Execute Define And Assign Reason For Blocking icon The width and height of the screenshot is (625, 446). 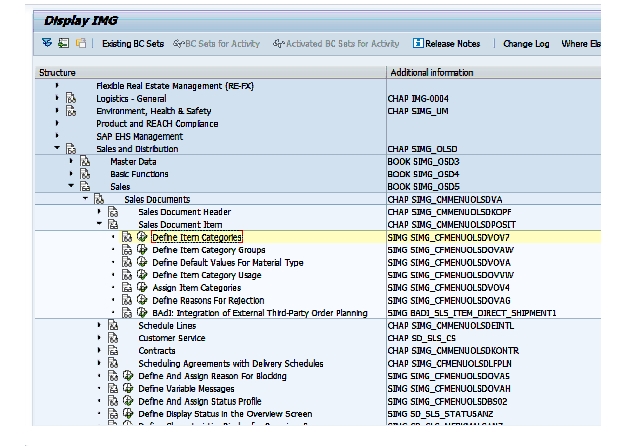(128, 375)
